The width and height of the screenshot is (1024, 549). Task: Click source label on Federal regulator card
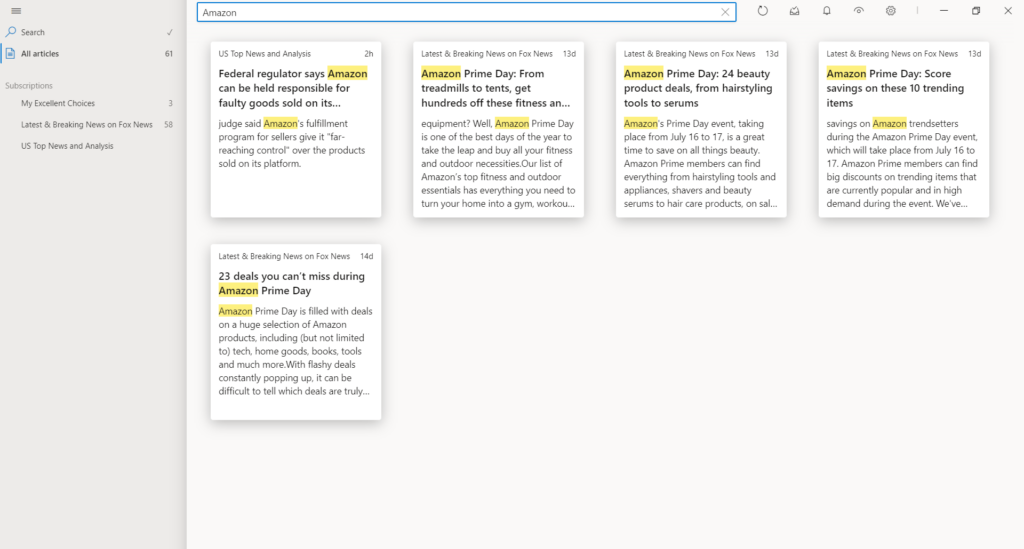tap(264, 54)
